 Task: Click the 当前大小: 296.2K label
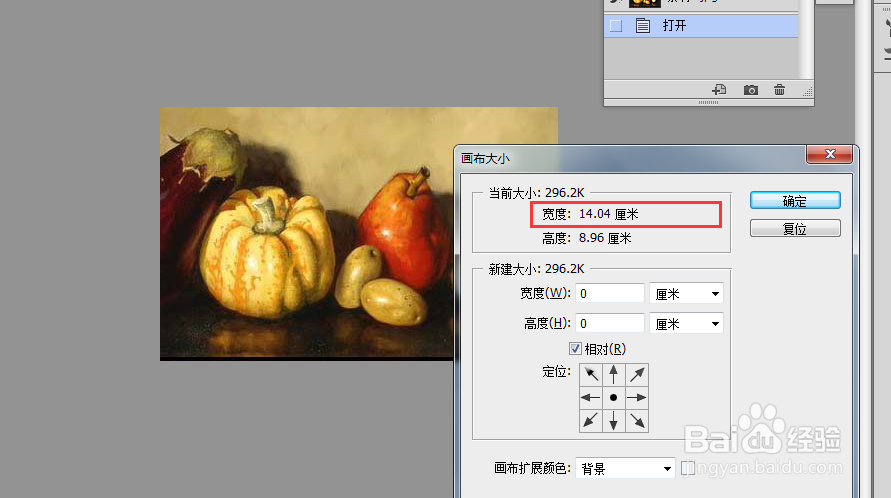(536, 193)
